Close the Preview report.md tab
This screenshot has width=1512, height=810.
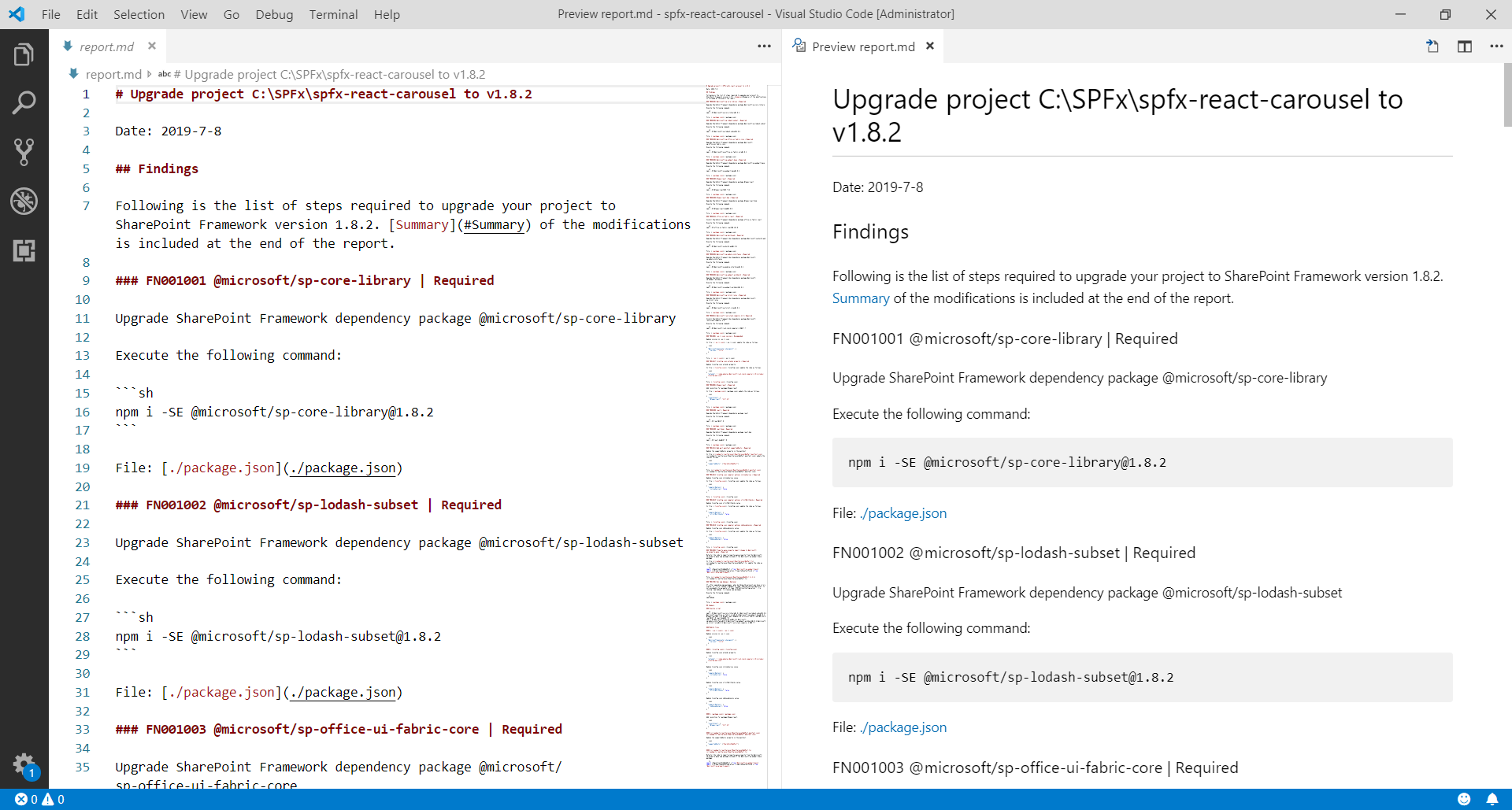pyautogui.click(x=930, y=46)
